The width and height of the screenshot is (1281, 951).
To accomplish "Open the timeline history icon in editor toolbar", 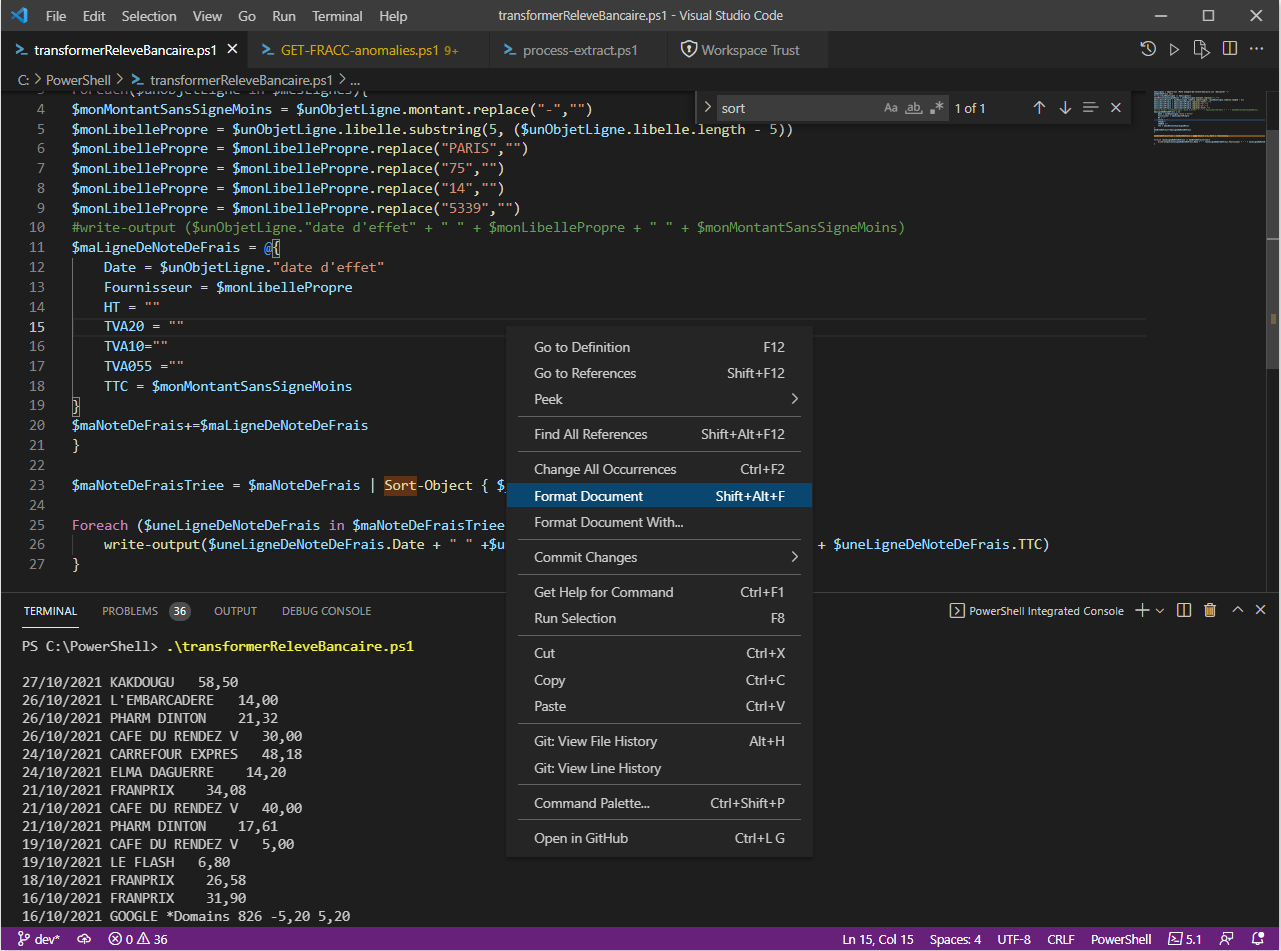I will coord(1148,49).
